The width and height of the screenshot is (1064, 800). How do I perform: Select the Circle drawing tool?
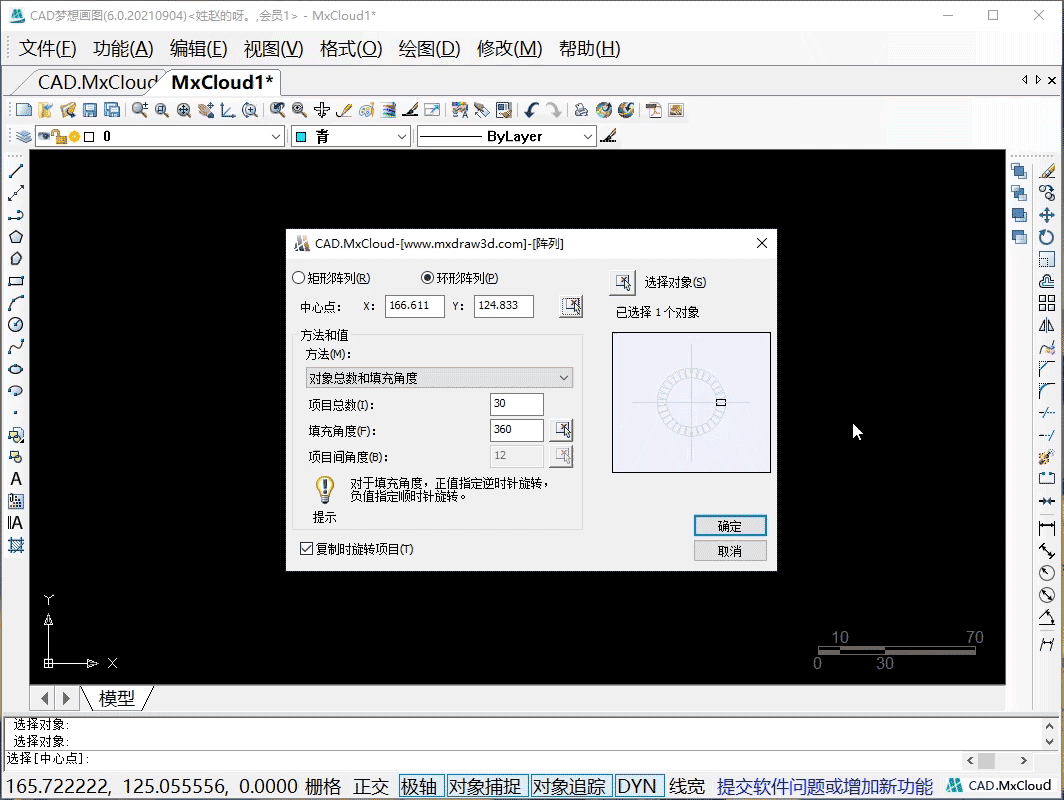pos(16,325)
